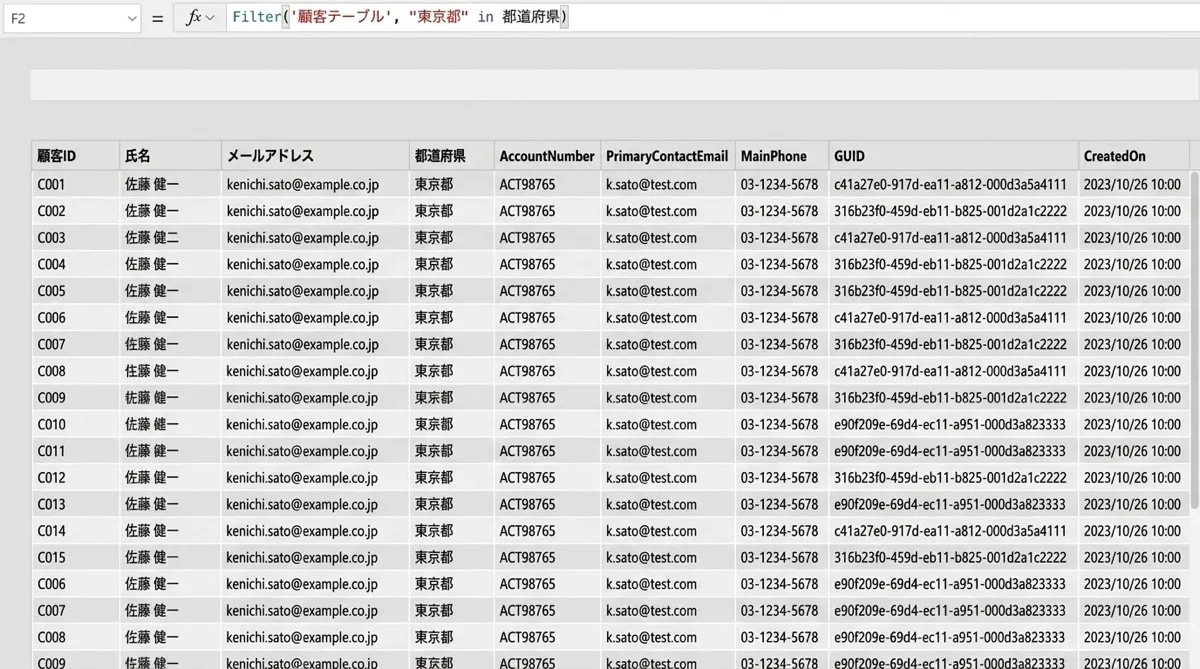The image size is (1200, 669).
Task: Select customer ID cell C010
Action: 75,424
